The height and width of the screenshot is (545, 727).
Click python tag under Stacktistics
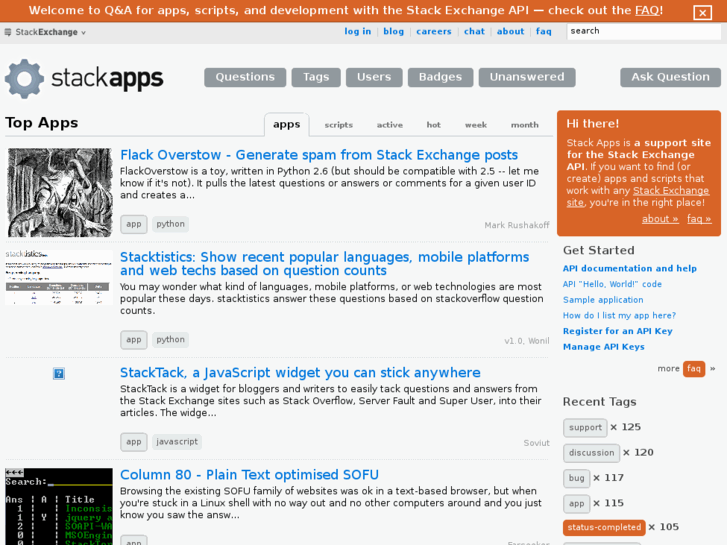(x=170, y=340)
